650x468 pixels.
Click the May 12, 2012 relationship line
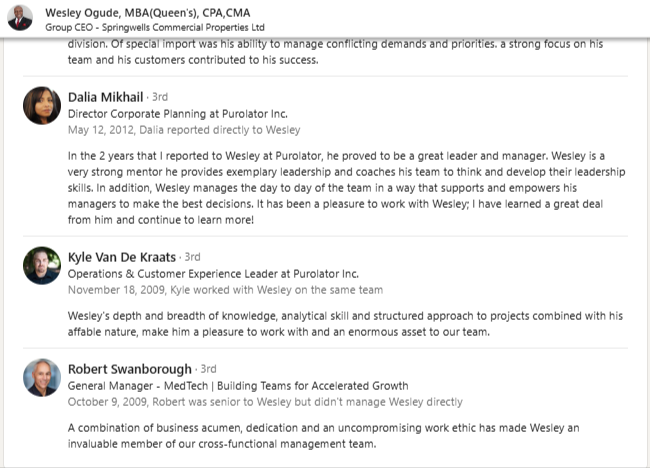(183, 130)
